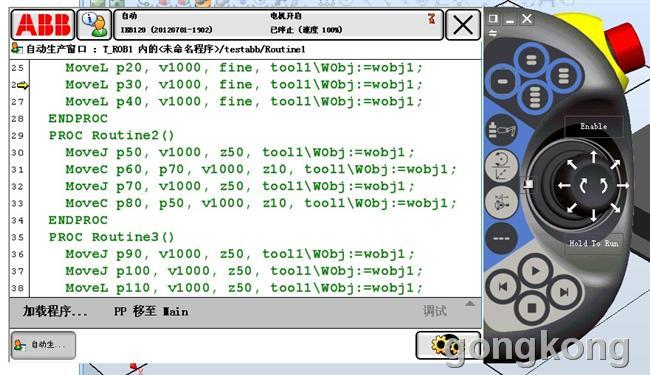This screenshot has width=650, height=375.
Task: Toggle increment mode button
Action: (502, 238)
